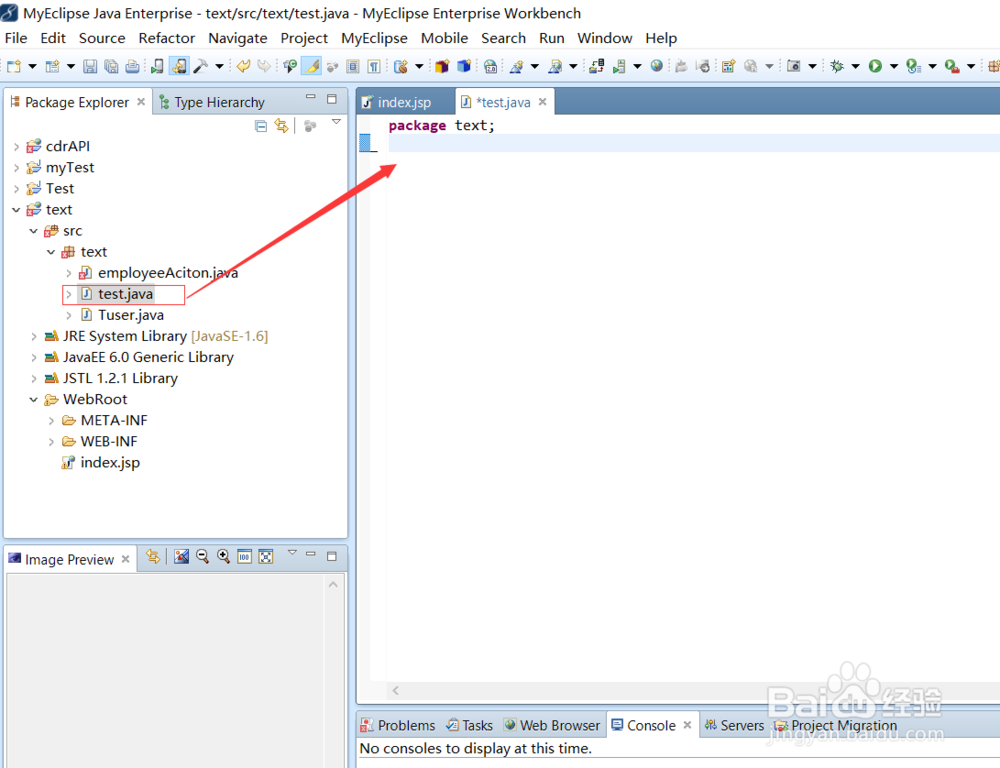Click the camera screenshot toolbar icon
This screenshot has width=1000, height=768.
click(793, 66)
